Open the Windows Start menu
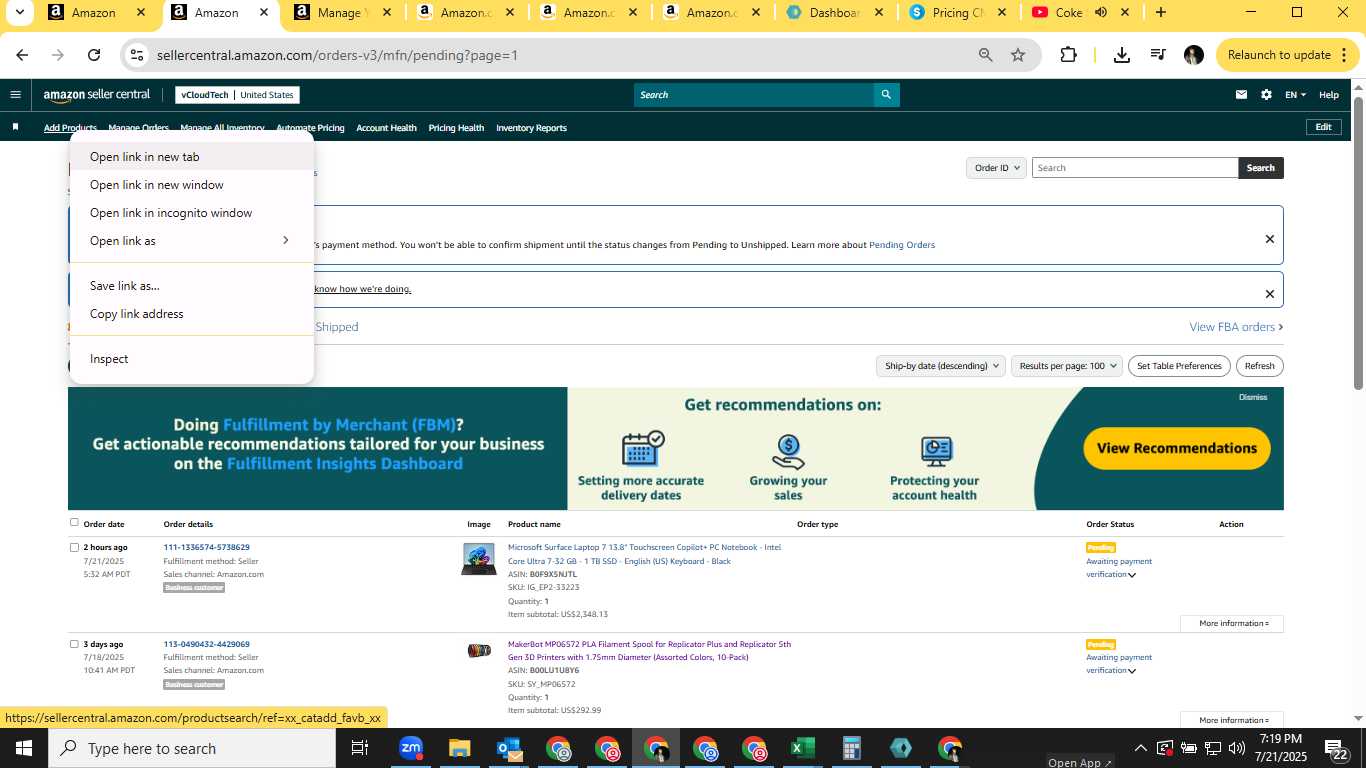Screen dimensions: 1366x768 [x=23, y=748]
